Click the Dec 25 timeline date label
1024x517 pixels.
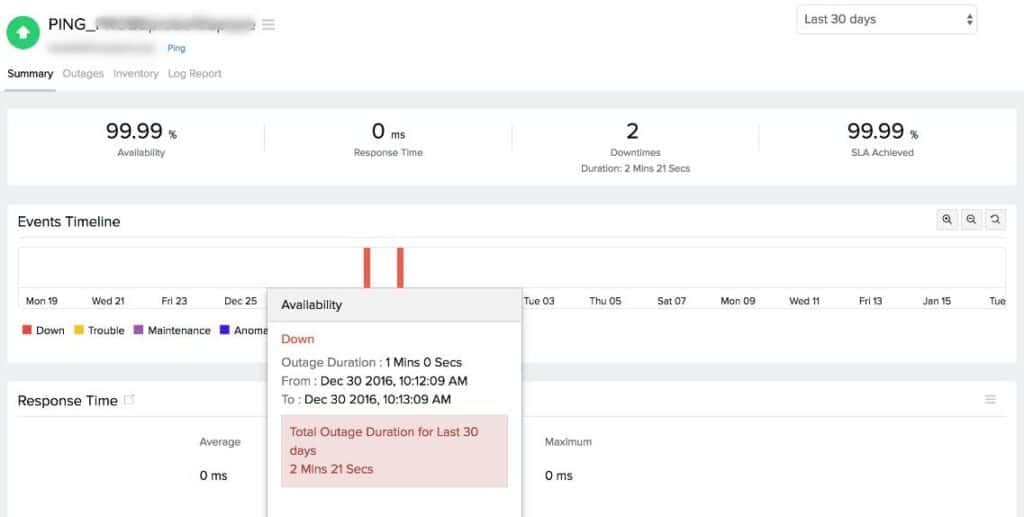240,301
